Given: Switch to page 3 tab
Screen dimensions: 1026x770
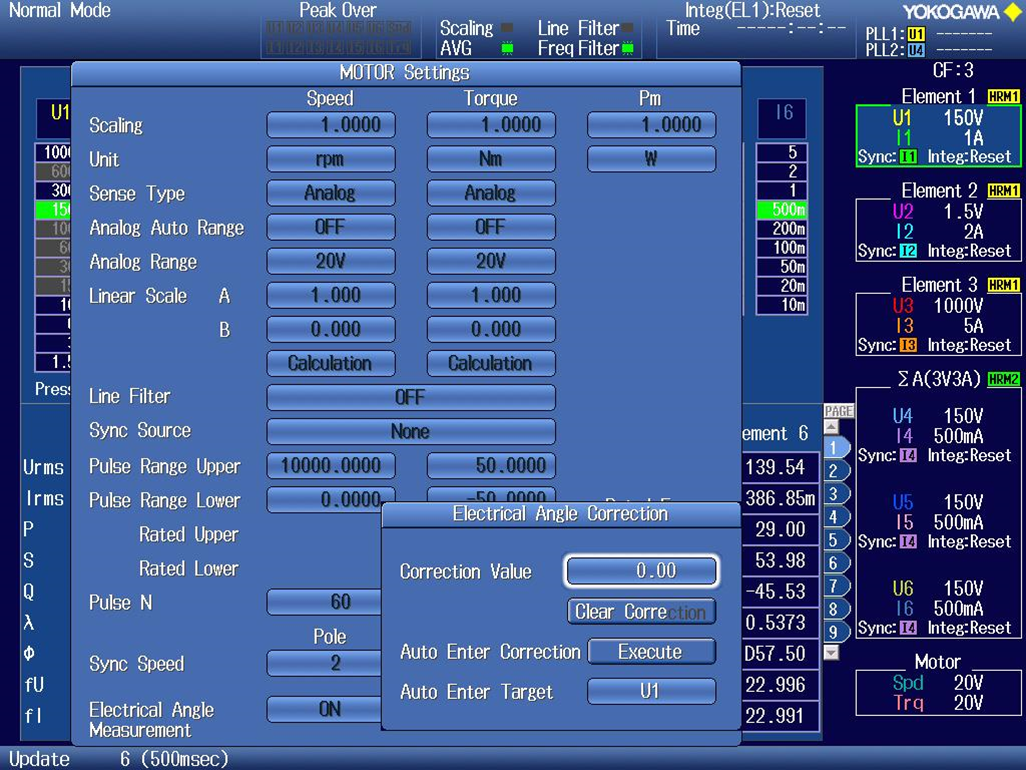Looking at the screenshot, I should [x=835, y=494].
